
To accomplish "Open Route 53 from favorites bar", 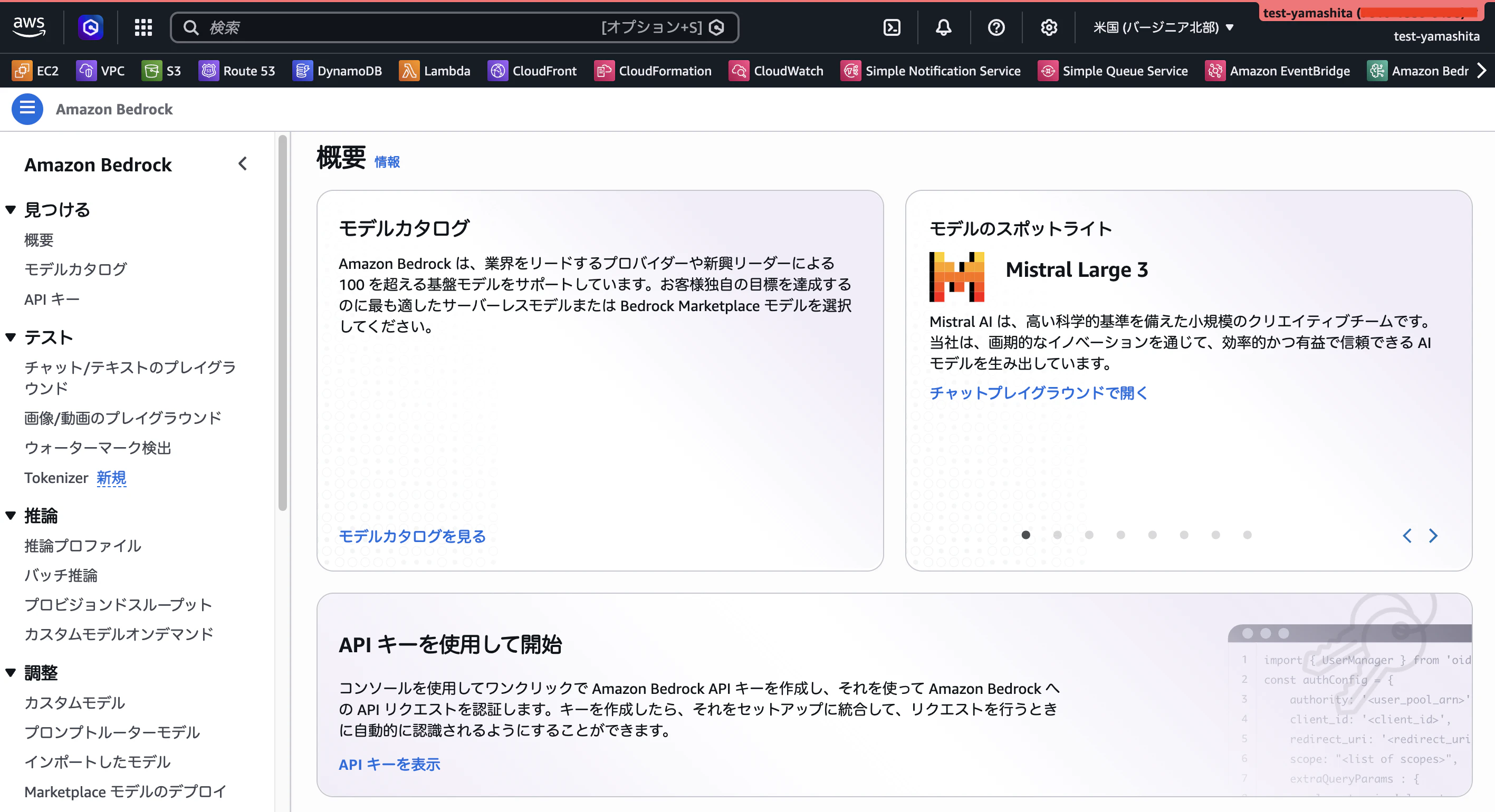I will pyautogui.click(x=237, y=71).
